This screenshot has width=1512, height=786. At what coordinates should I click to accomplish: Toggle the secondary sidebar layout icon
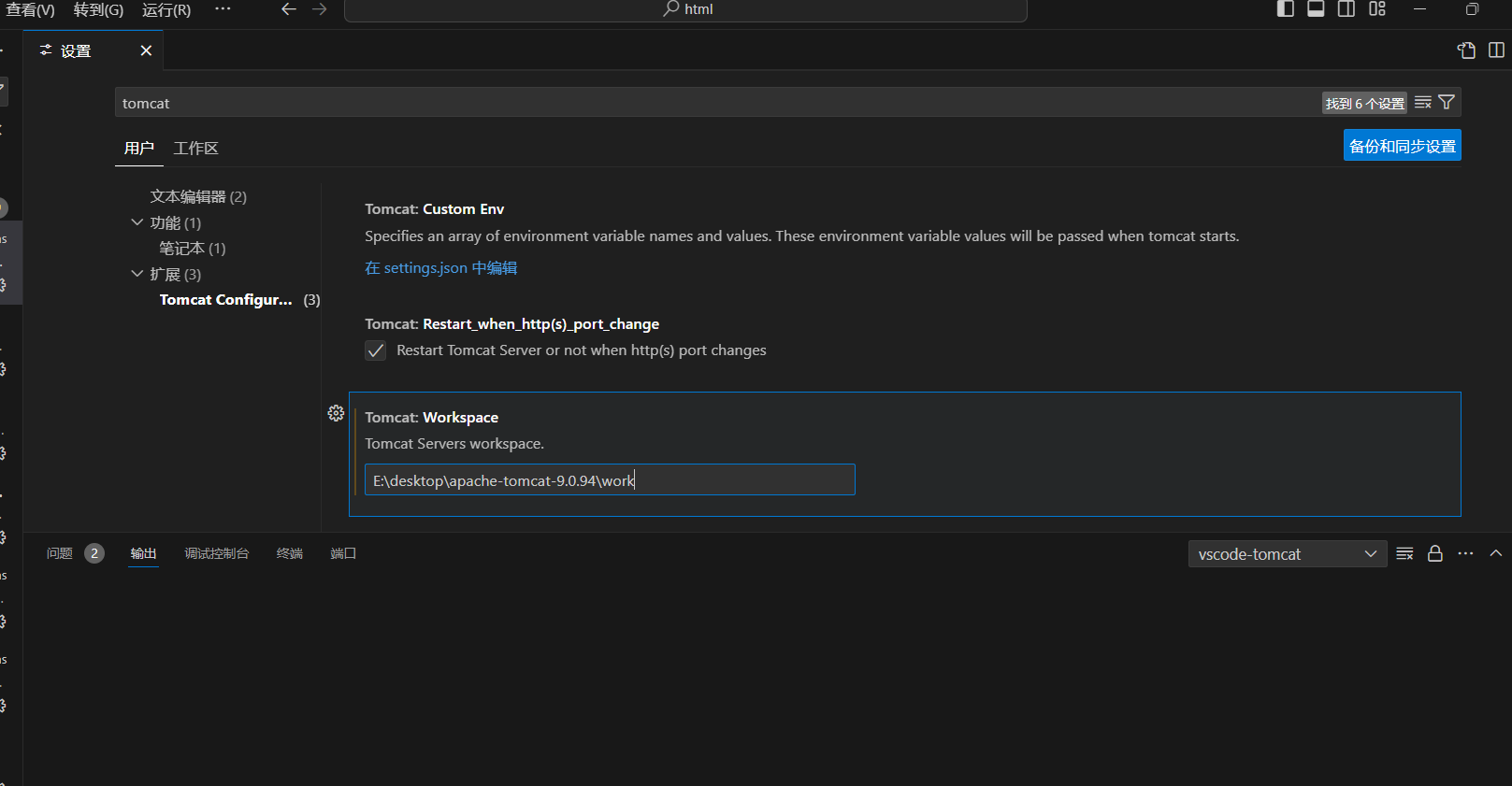pyautogui.click(x=1346, y=9)
